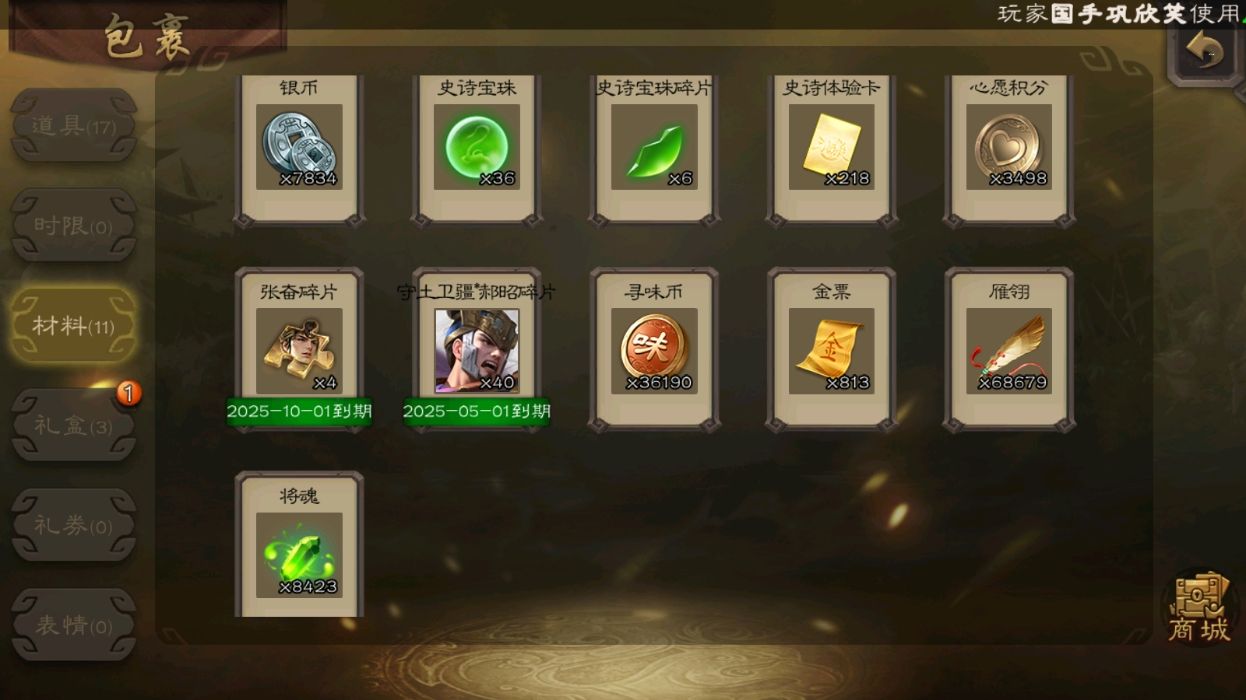Click the back arrow button
Screen dimensions: 1246x700
(1205, 51)
